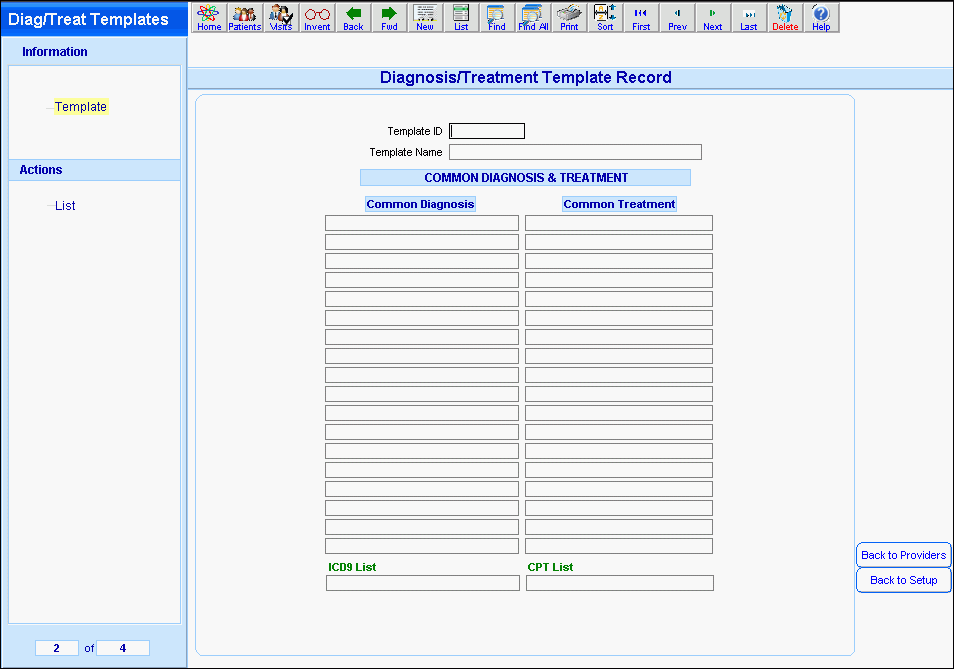Viewport: 954px width, 669px height.
Task: Go to Home via toolbar icon
Action: pos(209,17)
